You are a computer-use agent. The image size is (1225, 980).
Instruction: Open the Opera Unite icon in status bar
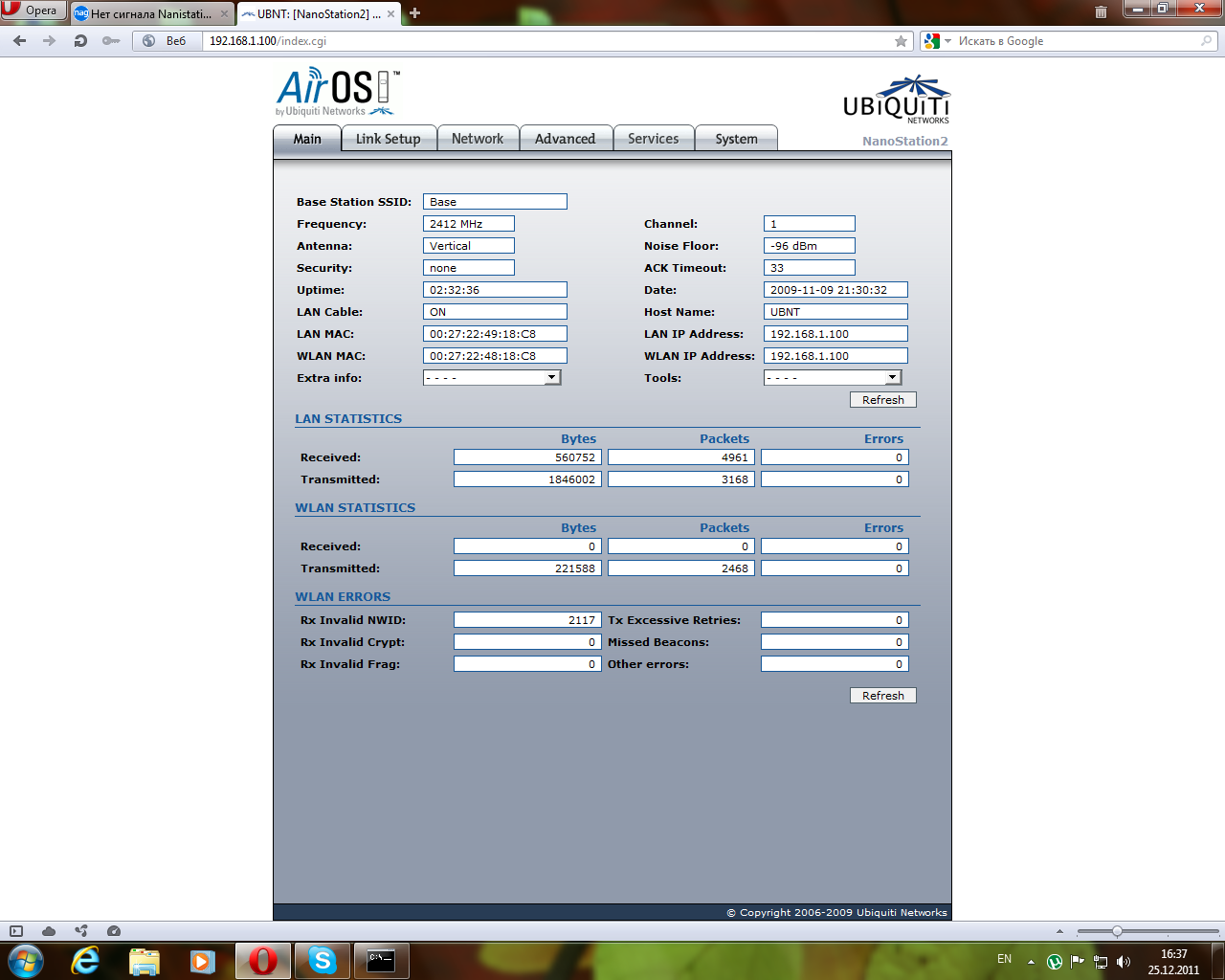(81, 931)
